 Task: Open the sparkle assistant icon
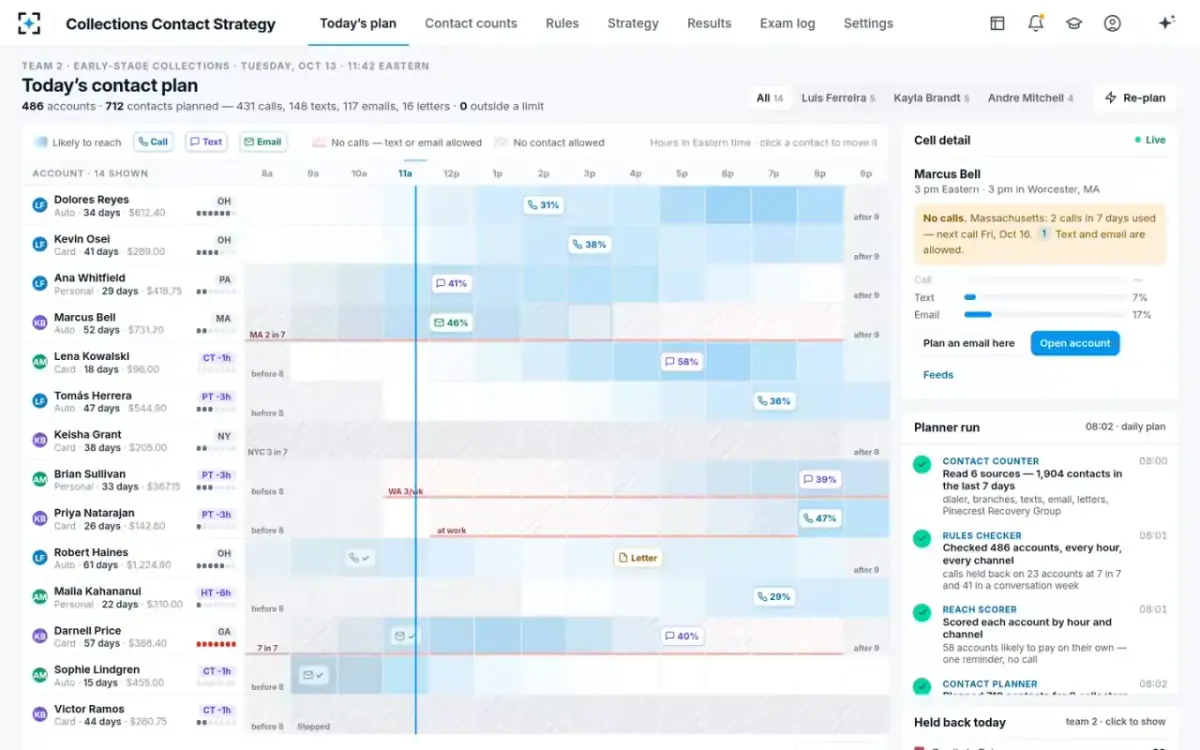point(1165,23)
